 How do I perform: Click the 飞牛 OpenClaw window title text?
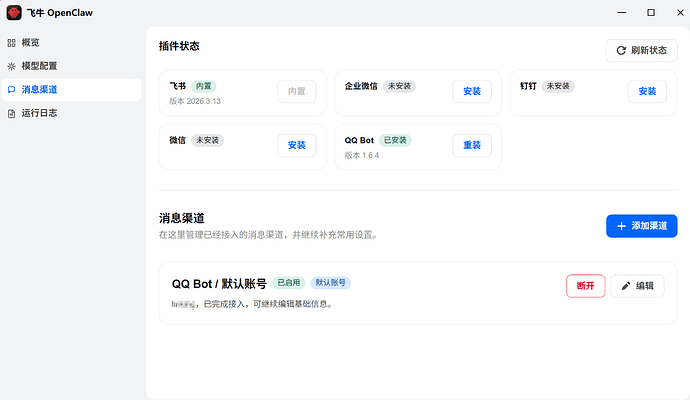60,13
